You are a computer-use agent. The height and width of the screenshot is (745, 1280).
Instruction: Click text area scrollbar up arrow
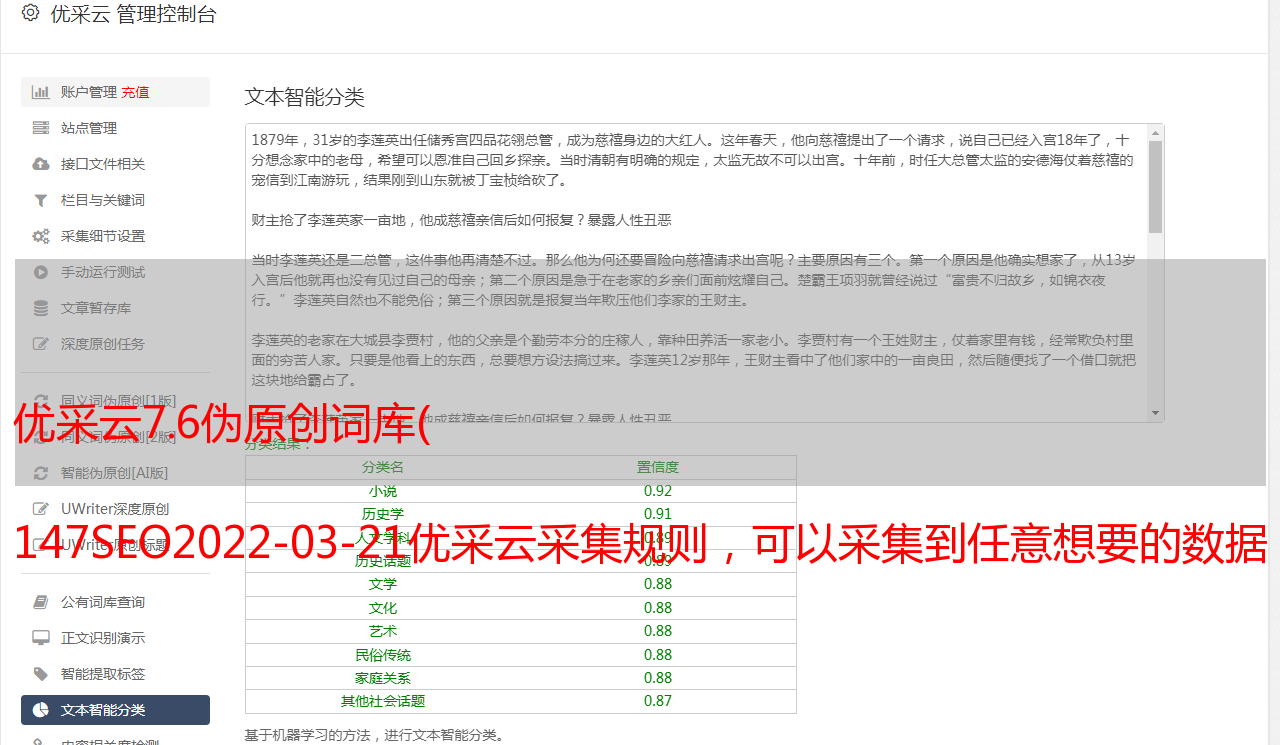[1155, 132]
